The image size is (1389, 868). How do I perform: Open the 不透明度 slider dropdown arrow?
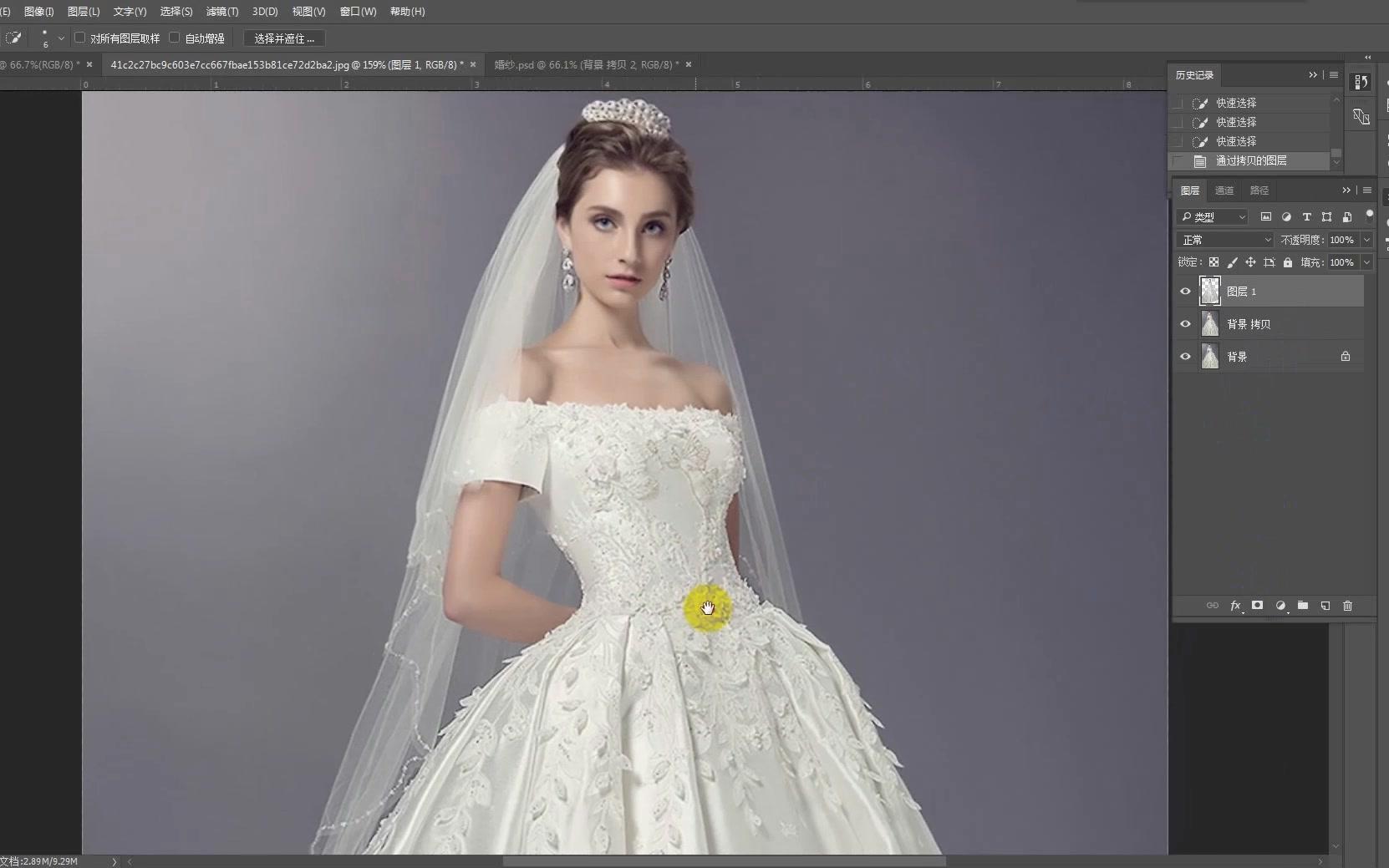coord(1367,240)
